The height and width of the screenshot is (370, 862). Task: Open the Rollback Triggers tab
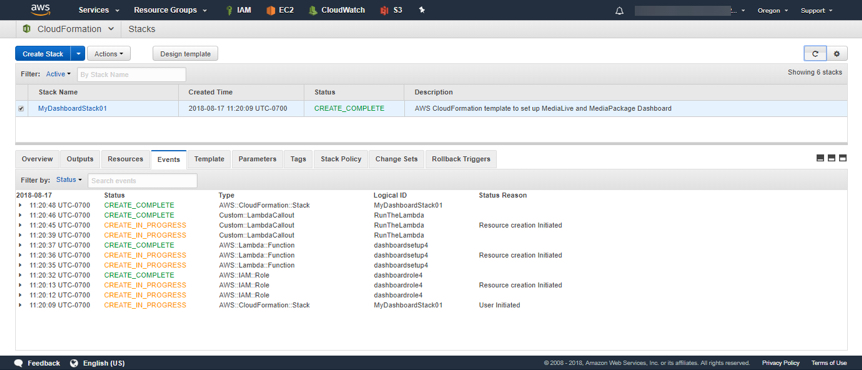click(x=461, y=159)
